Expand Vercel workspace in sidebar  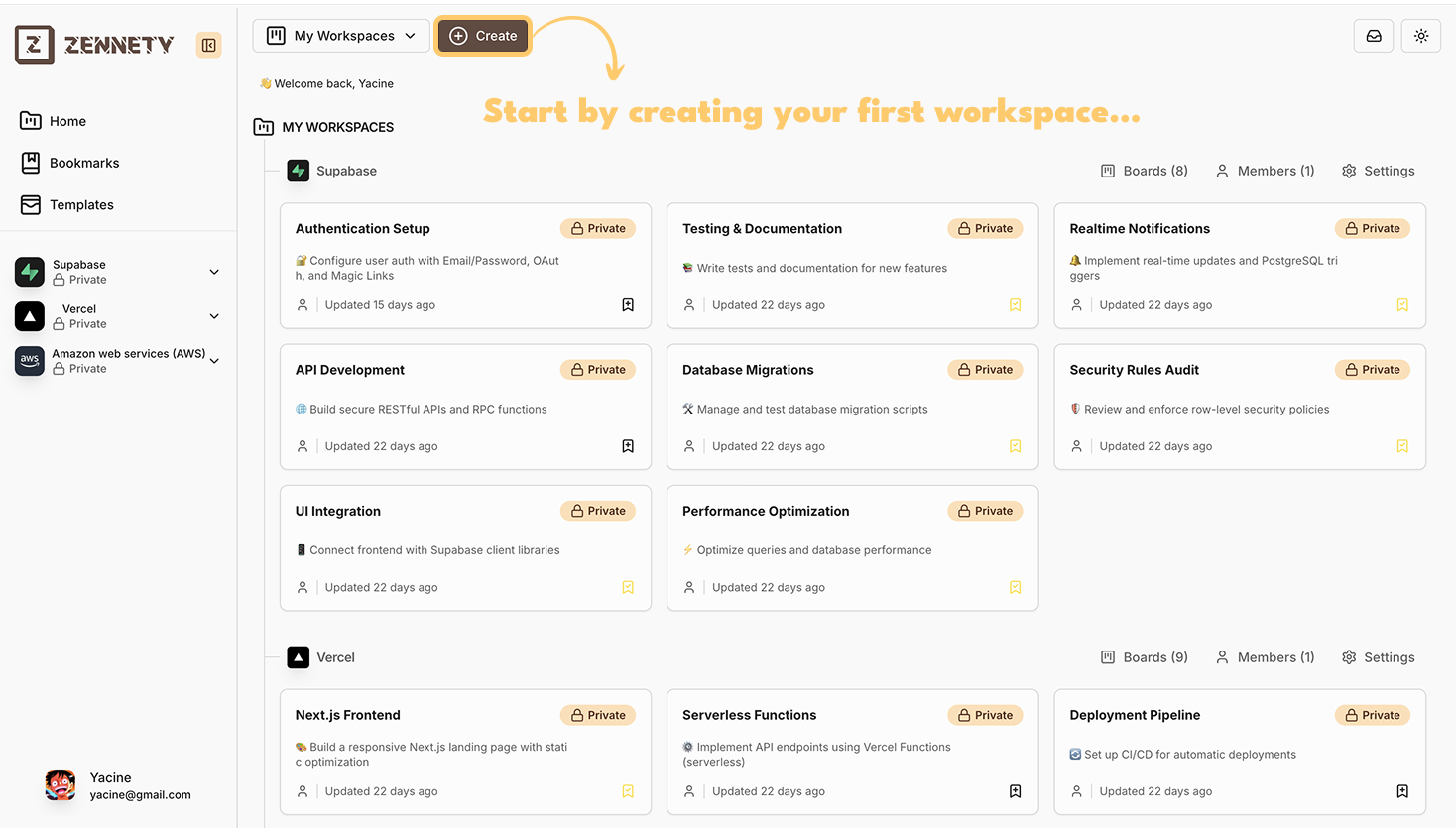[214, 316]
